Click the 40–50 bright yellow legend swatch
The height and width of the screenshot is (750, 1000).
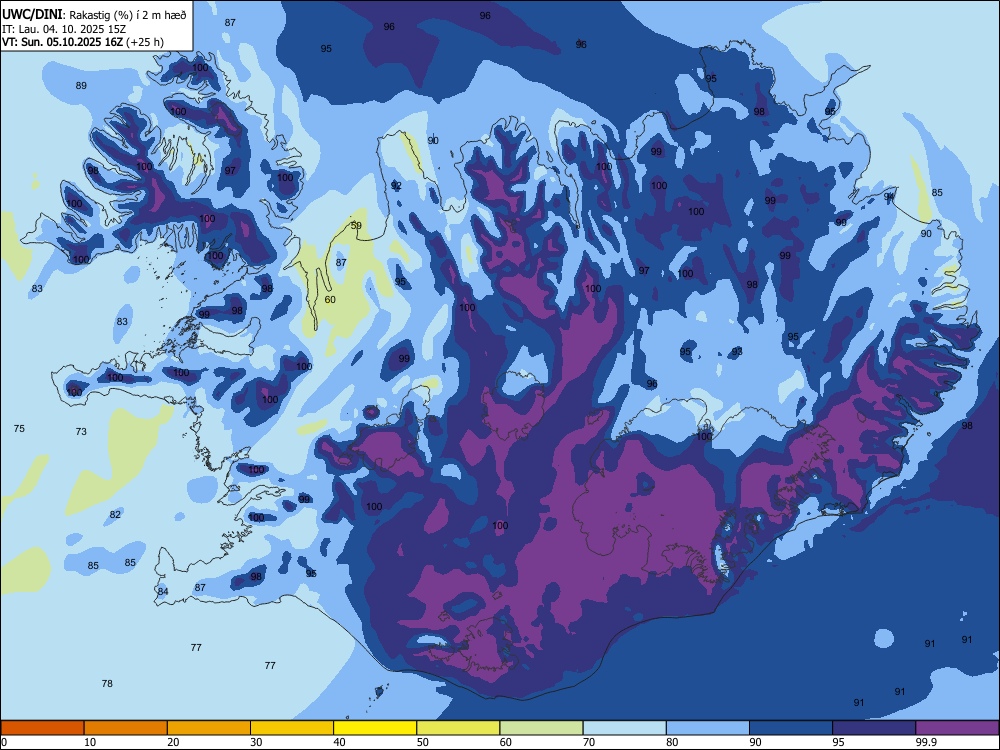point(375,728)
